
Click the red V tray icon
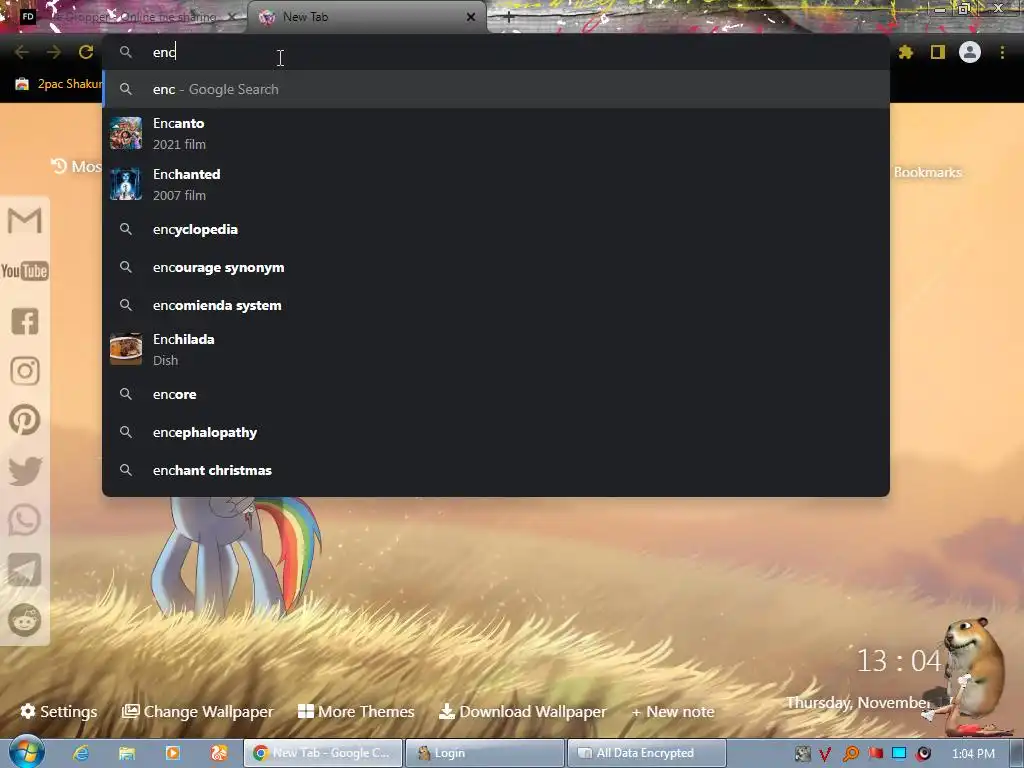click(x=825, y=754)
